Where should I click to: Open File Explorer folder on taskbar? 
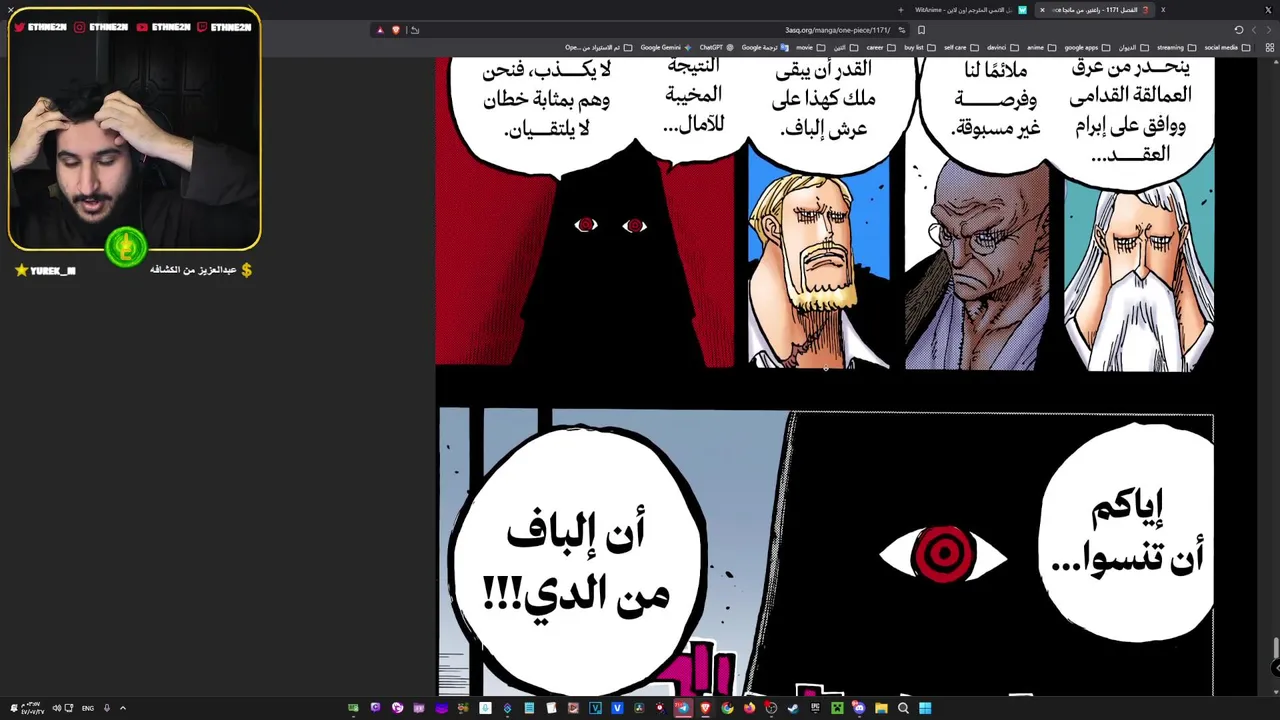tap(881, 708)
